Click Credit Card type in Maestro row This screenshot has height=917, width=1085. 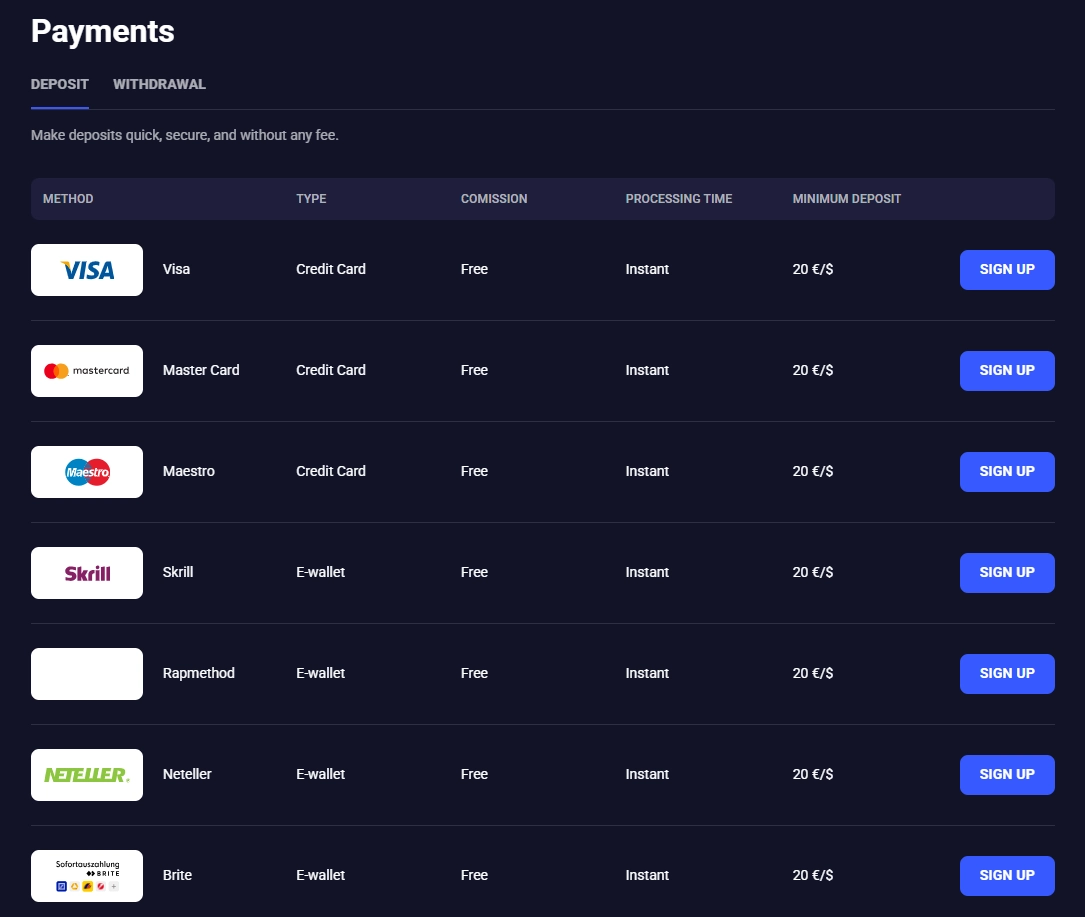331,471
